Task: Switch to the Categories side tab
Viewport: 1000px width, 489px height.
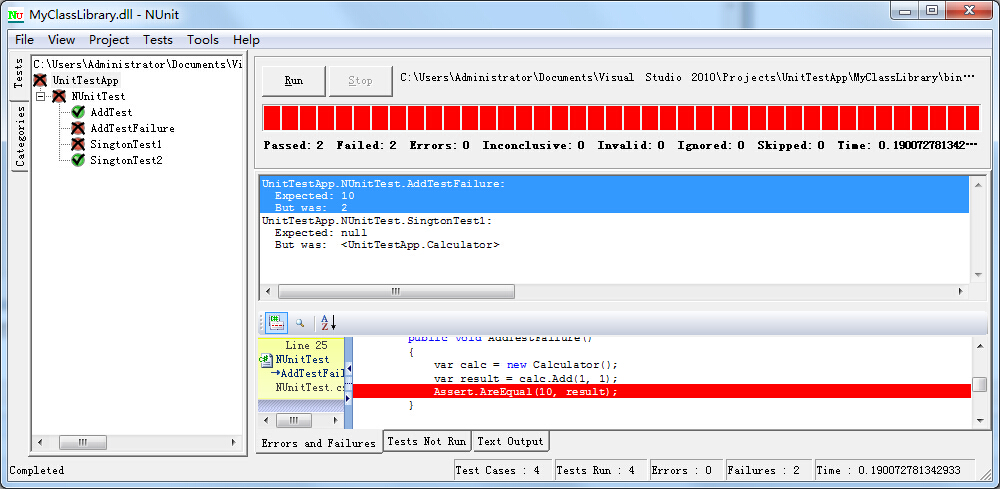Action: pos(19,136)
